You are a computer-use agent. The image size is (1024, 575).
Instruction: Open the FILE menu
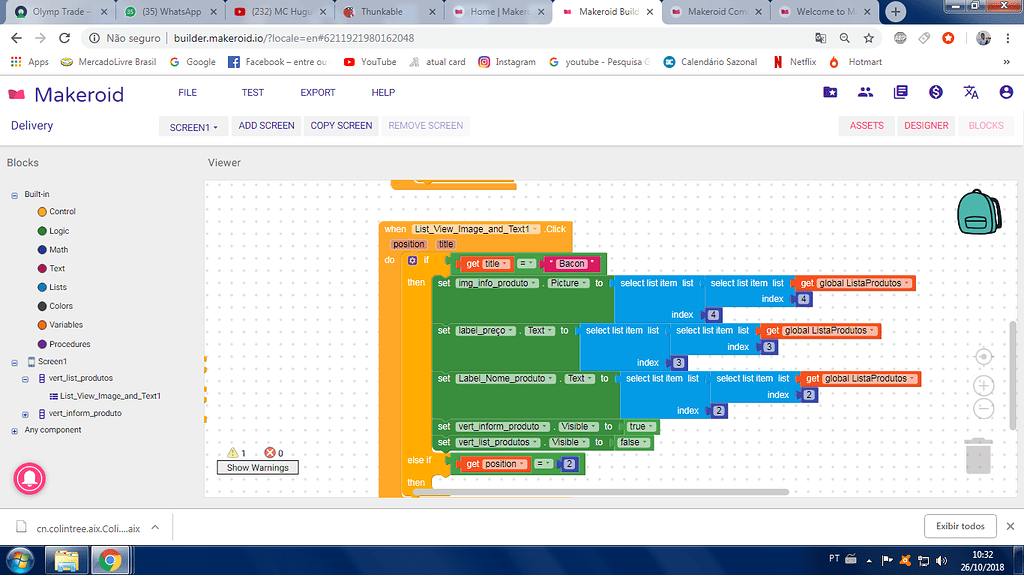click(x=187, y=93)
